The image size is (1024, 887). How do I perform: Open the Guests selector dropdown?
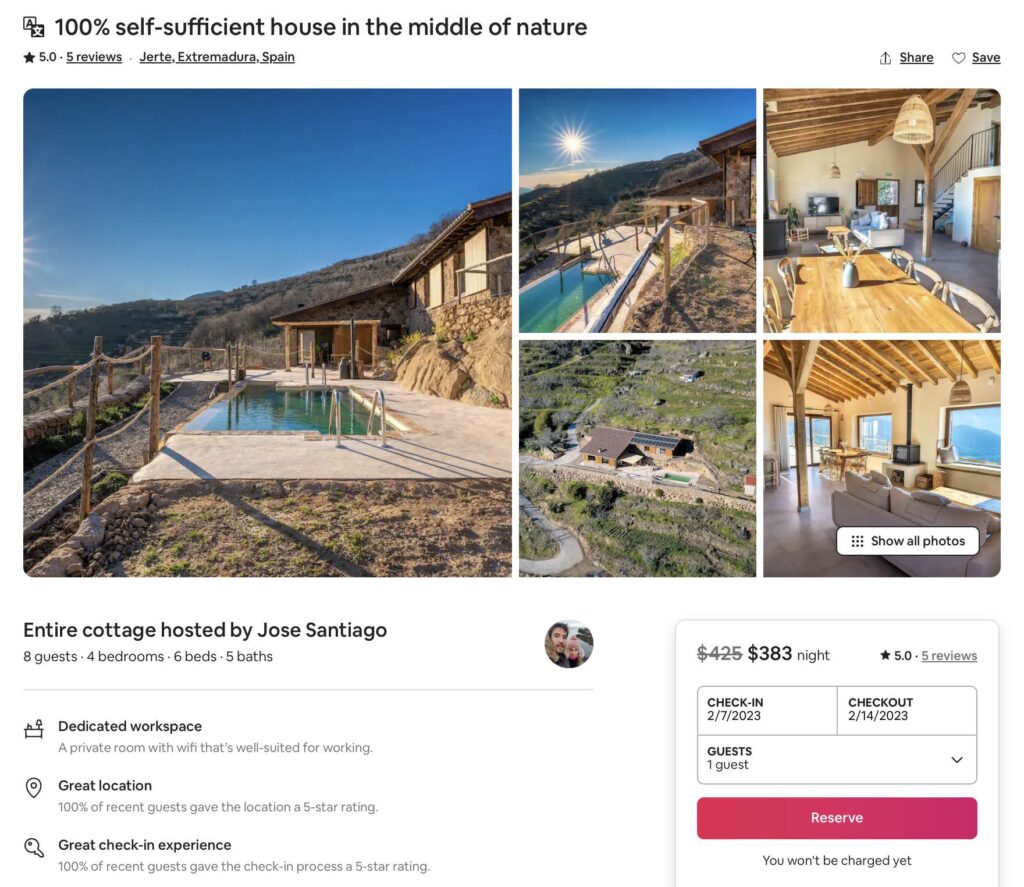(x=837, y=758)
